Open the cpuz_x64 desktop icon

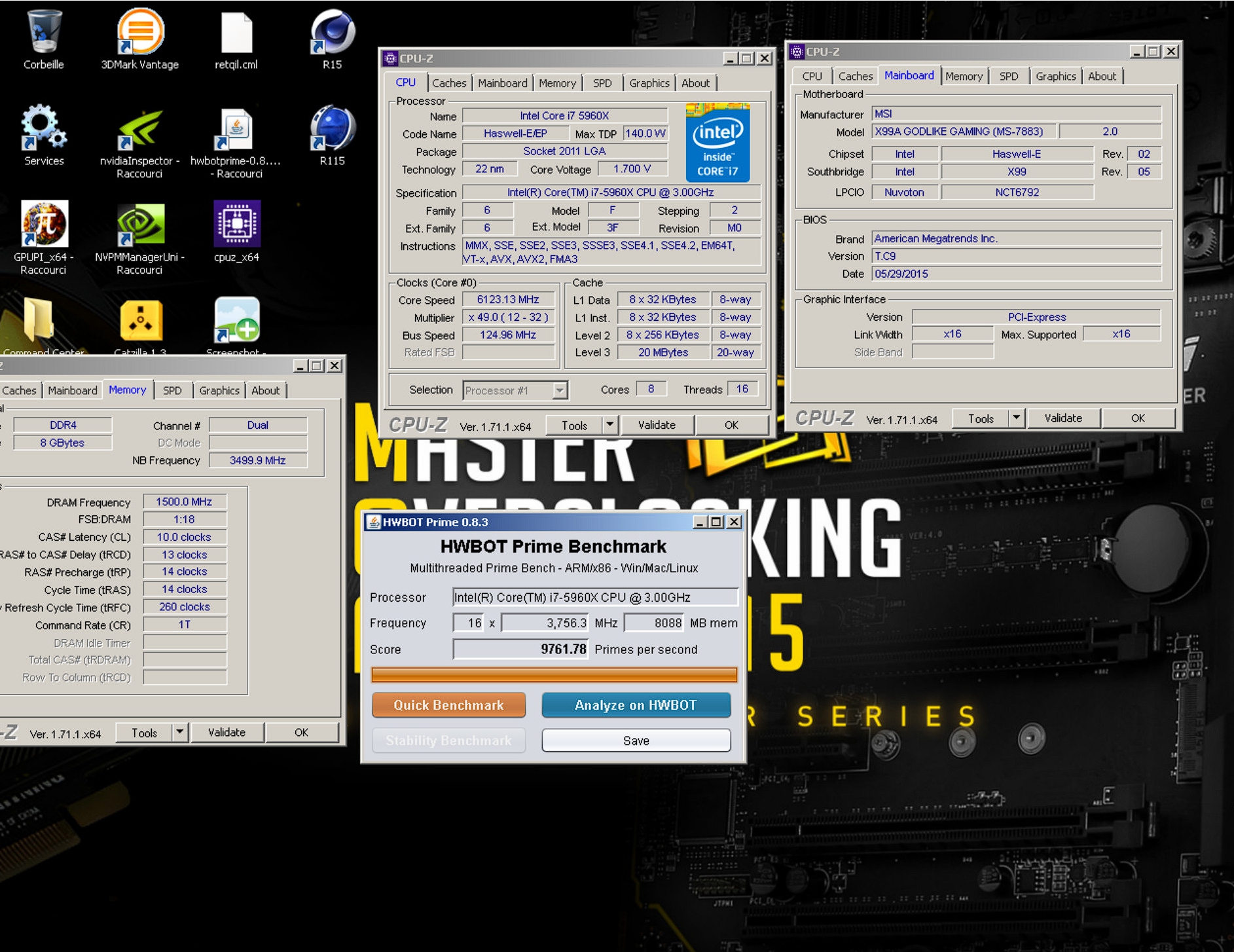[x=236, y=225]
